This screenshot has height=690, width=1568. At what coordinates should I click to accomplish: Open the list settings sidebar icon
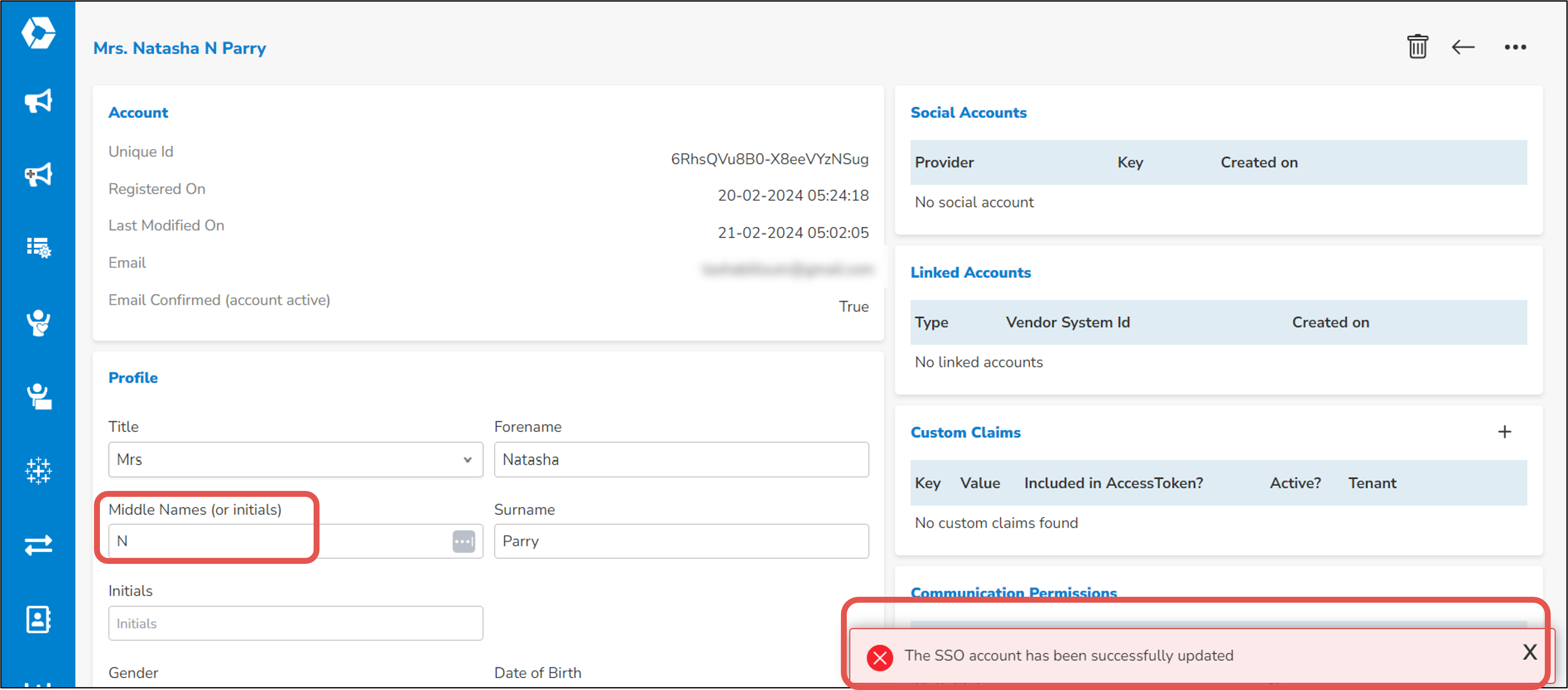(39, 248)
